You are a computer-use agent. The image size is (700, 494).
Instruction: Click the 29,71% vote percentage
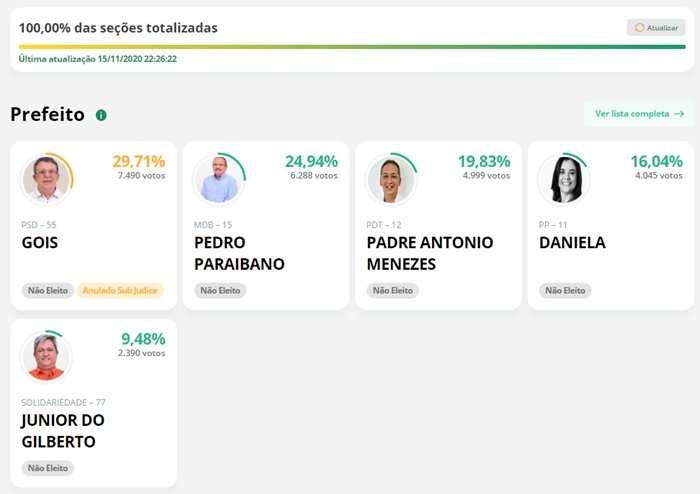pyautogui.click(x=139, y=161)
